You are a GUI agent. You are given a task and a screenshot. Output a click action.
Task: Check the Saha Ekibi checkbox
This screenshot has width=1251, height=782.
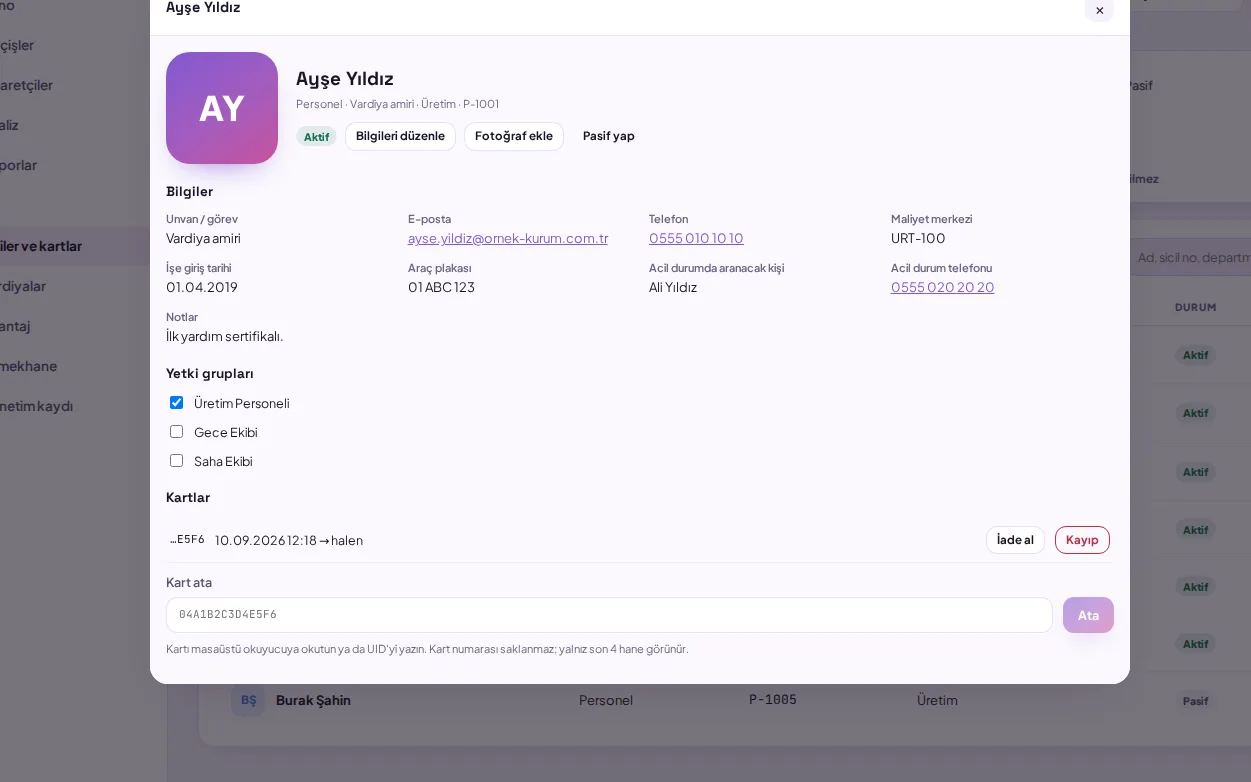[176, 461]
